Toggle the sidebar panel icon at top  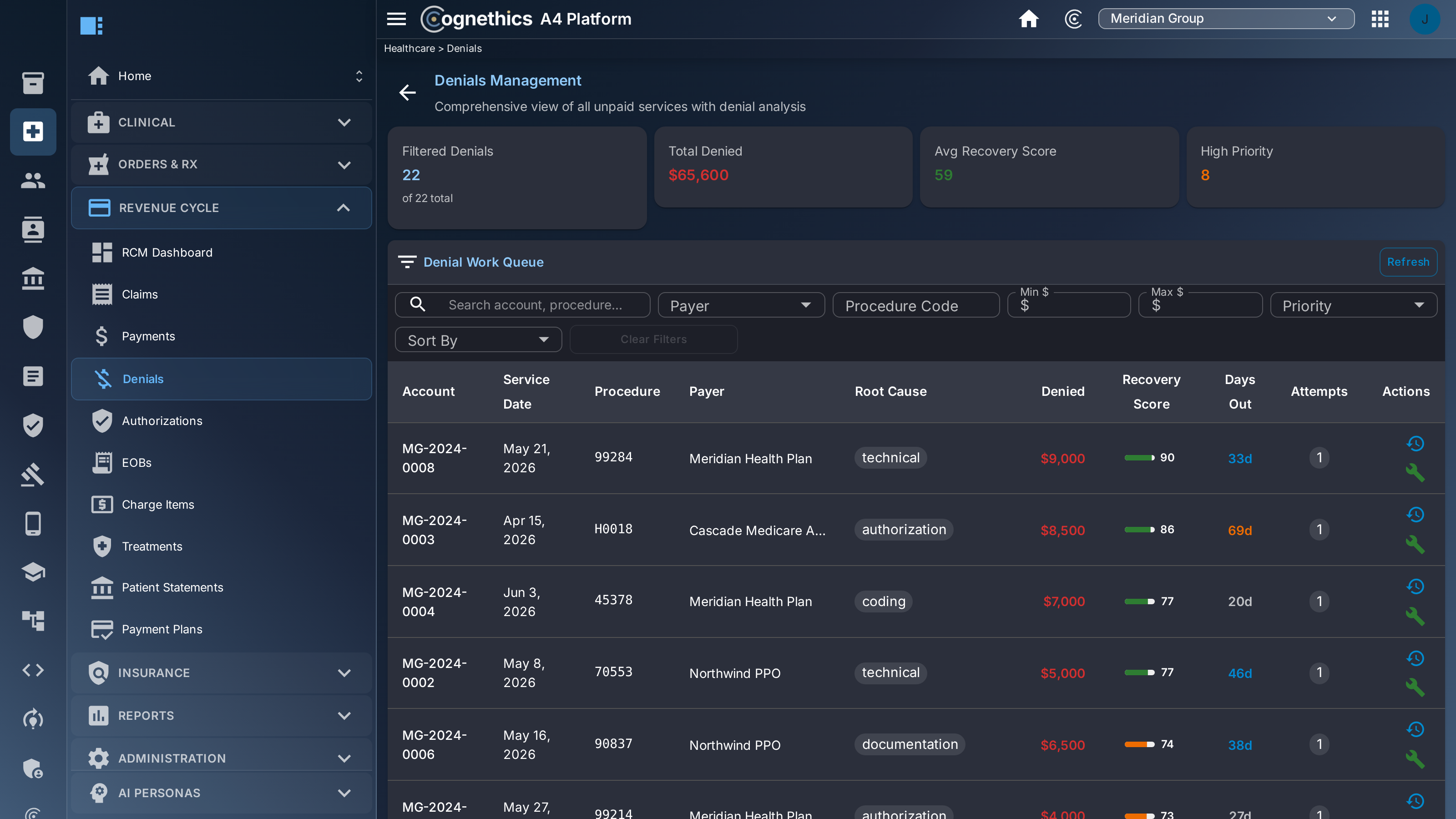tap(91, 25)
